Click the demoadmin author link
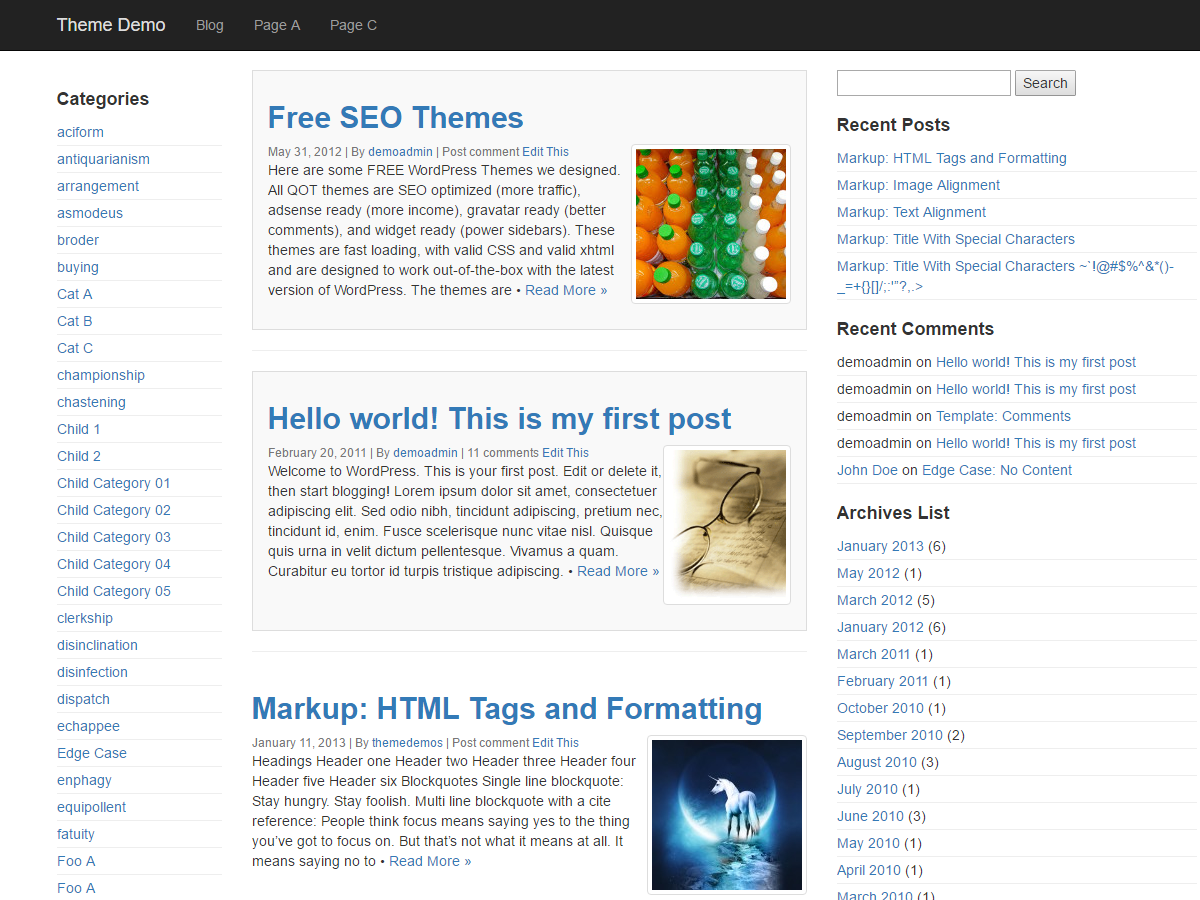The width and height of the screenshot is (1200, 900). (x=400, y=151)
